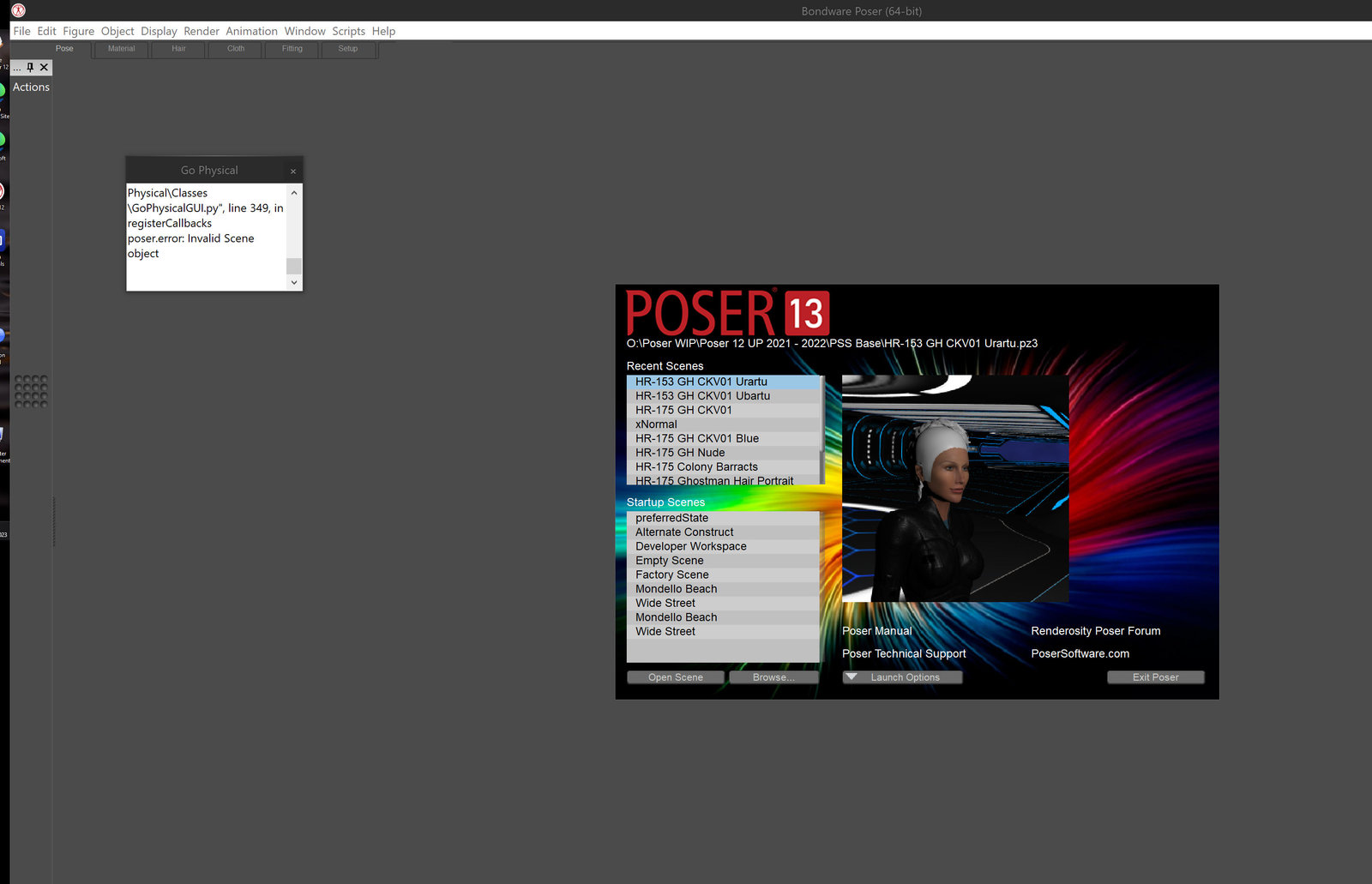Close the Actions side panel

[45, 67]
